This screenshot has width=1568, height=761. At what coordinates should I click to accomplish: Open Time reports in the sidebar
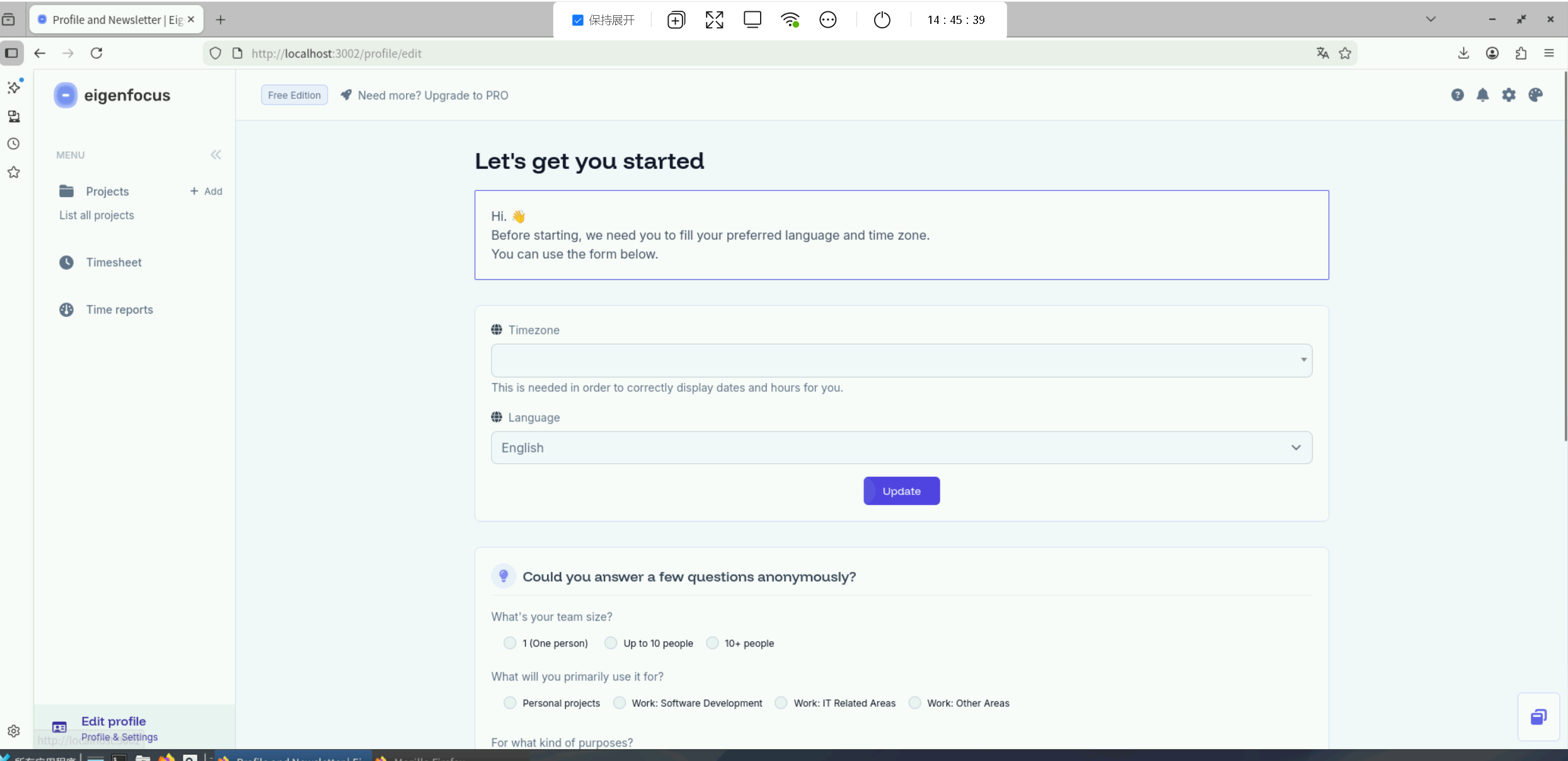pos(119,310)
